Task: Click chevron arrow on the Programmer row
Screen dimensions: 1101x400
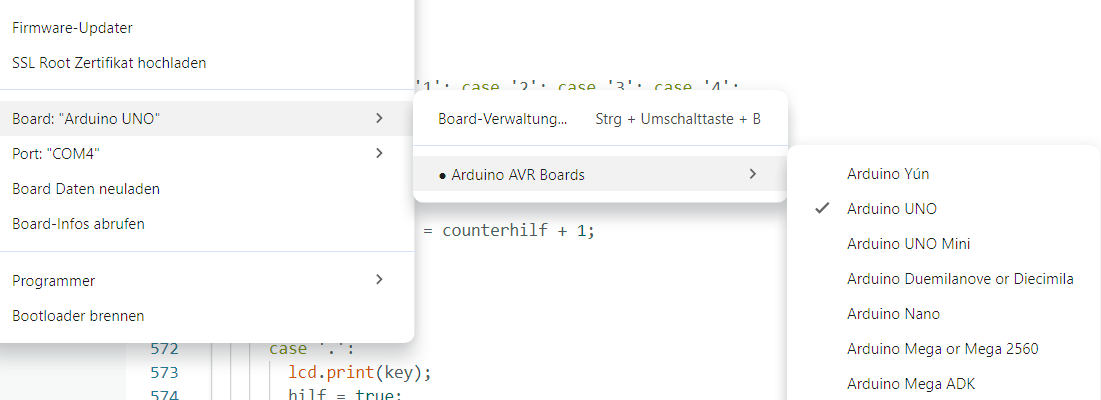Action: pos(379,279)
